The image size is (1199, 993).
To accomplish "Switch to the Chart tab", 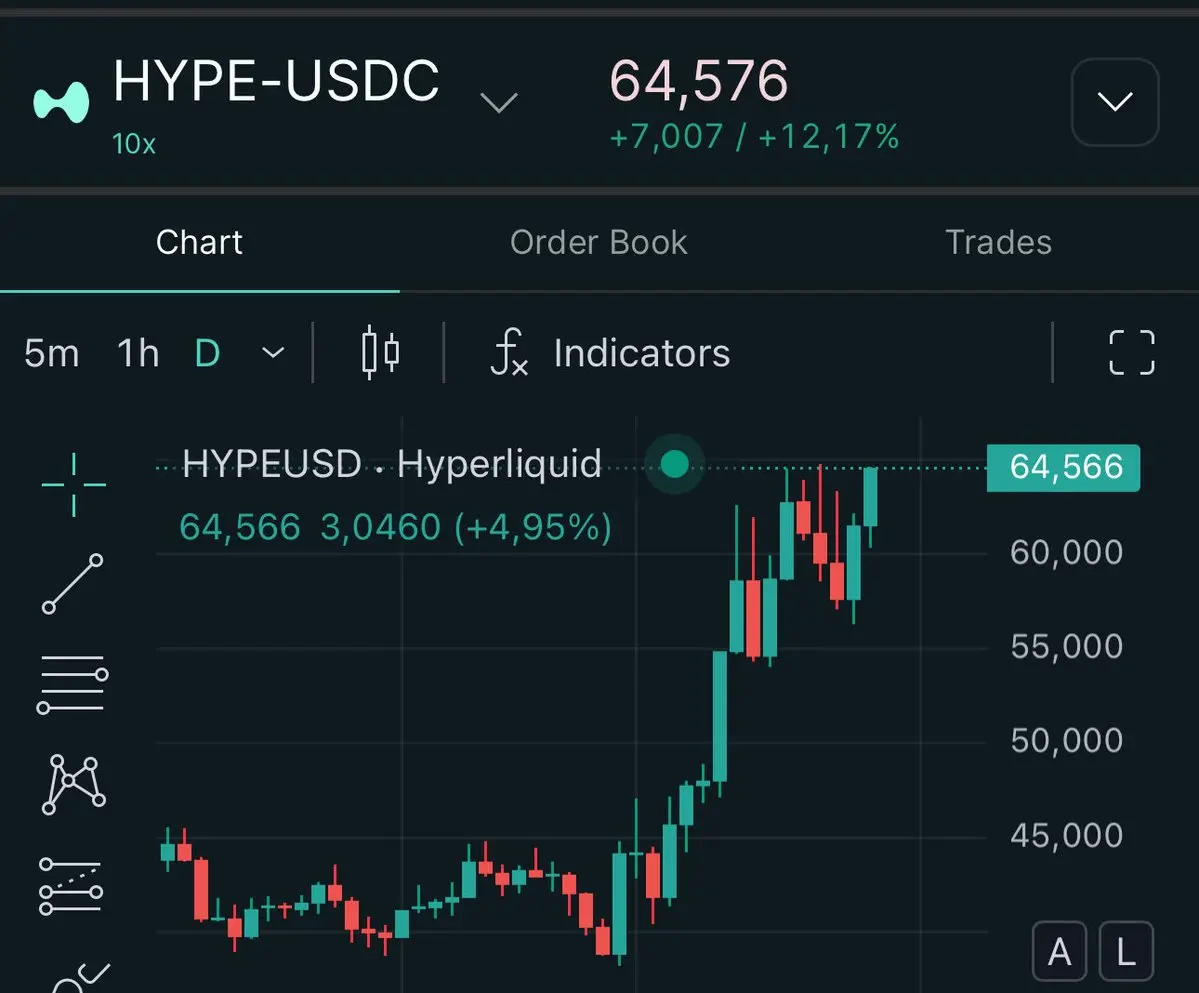I will (199, 242).
